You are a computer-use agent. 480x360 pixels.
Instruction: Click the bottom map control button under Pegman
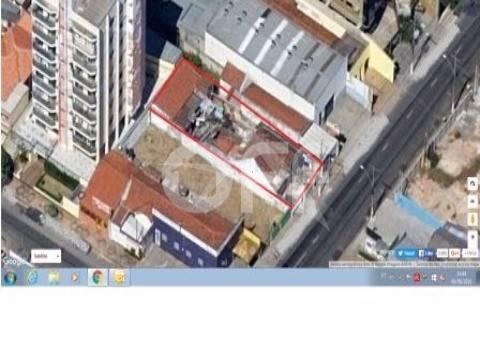pos(472,237)
